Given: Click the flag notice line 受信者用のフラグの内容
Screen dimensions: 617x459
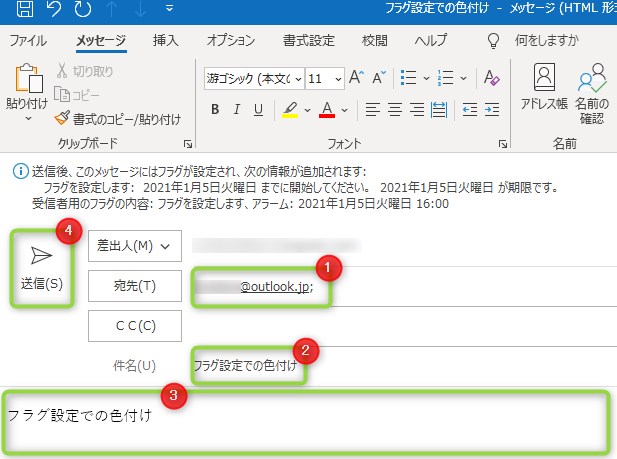Looking at the screenshot, I should coord(240,204).
